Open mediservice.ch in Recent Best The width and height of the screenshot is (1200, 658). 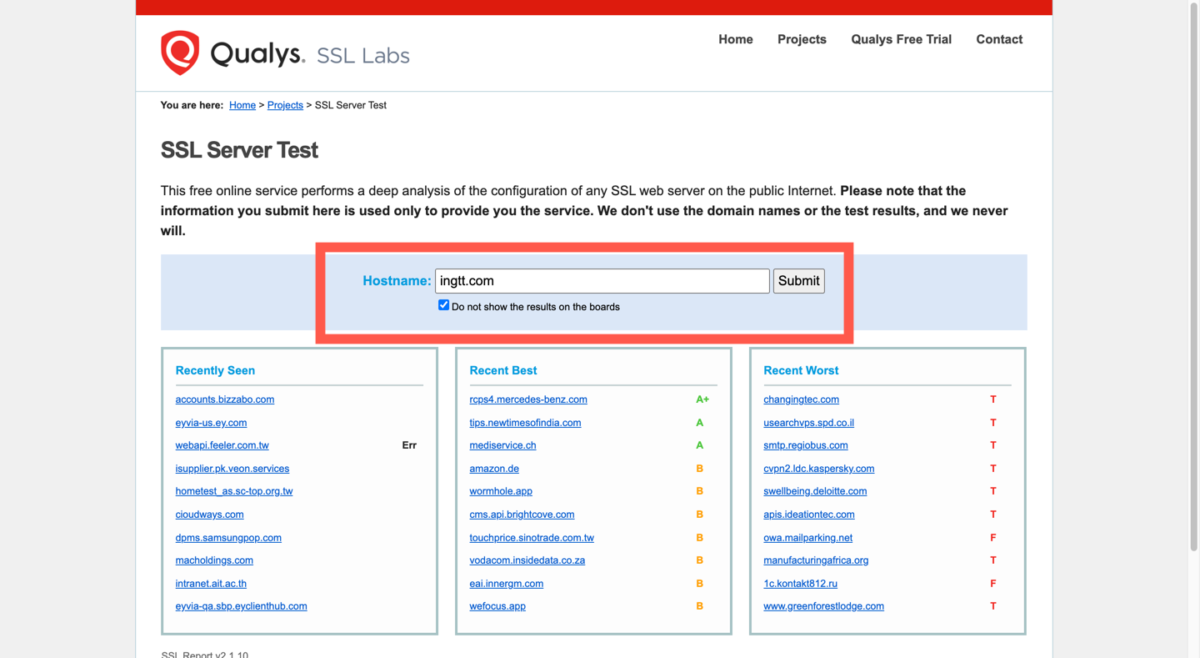(503, 445)
